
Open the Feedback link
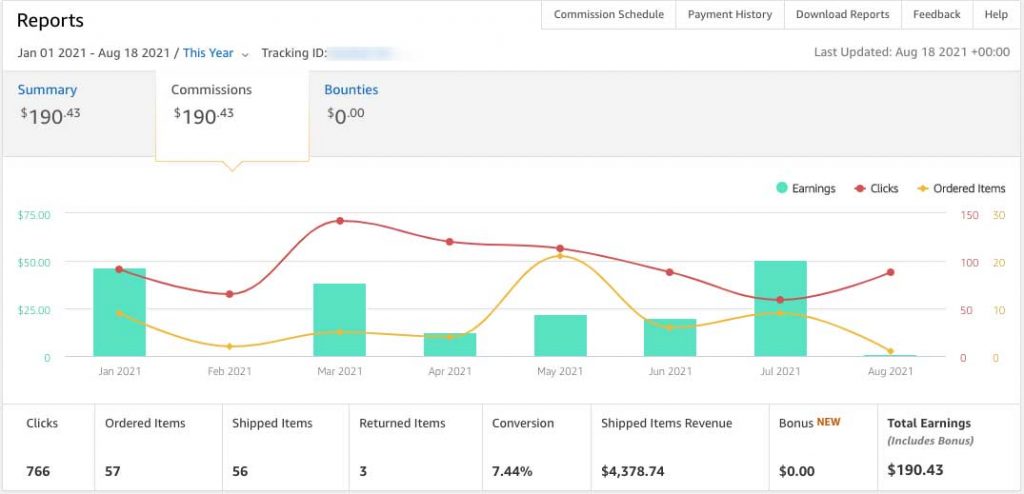(937, 15)
